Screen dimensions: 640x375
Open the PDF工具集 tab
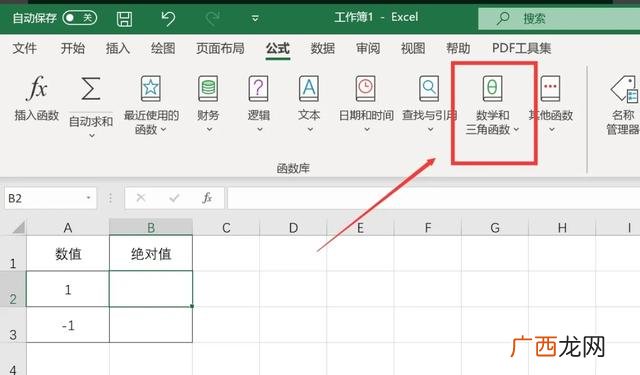pyautogui.click(x=521, y=48)
